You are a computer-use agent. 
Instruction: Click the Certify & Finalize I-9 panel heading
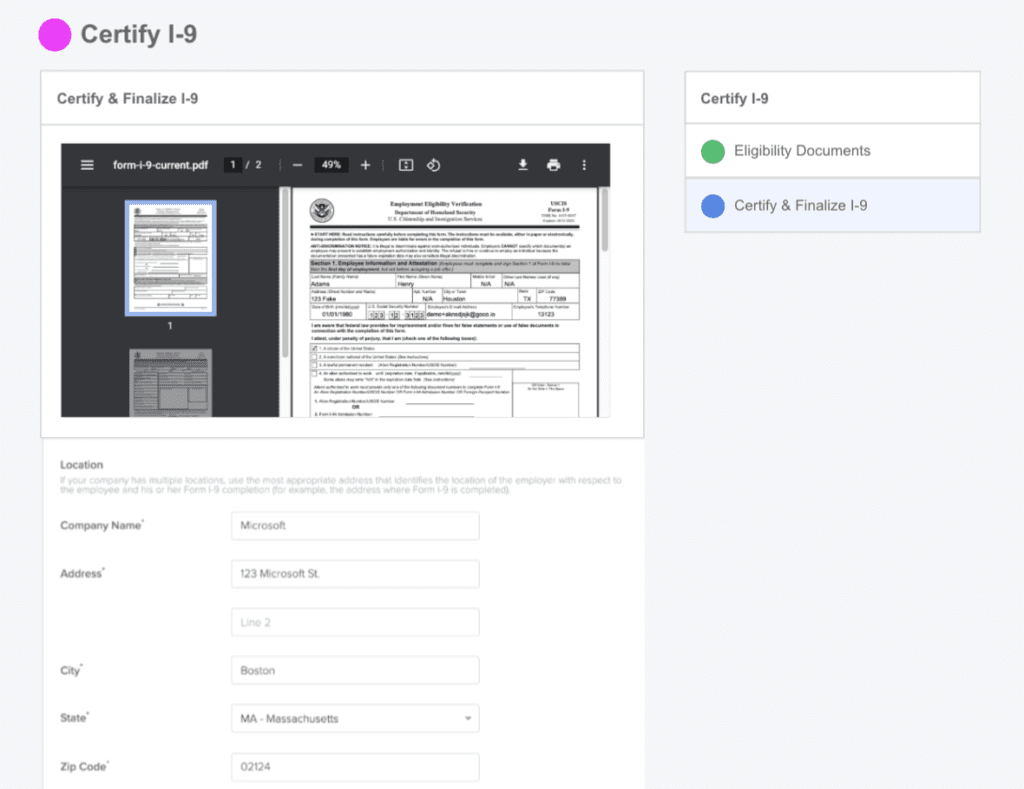(127, 99)
